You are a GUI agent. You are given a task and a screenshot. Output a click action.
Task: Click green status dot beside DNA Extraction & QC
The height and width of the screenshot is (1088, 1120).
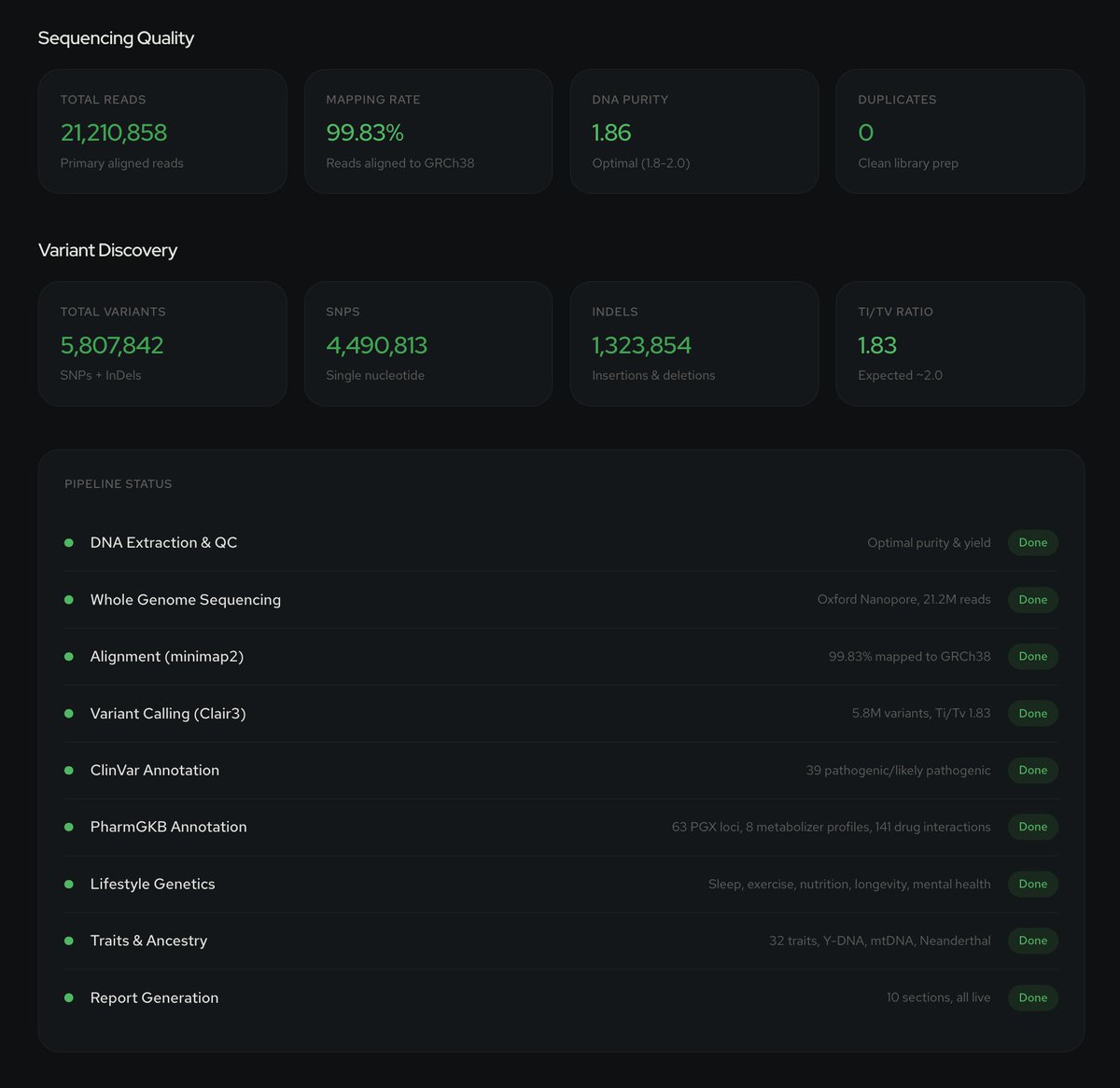pyautogui.click(x=68, y=543)
